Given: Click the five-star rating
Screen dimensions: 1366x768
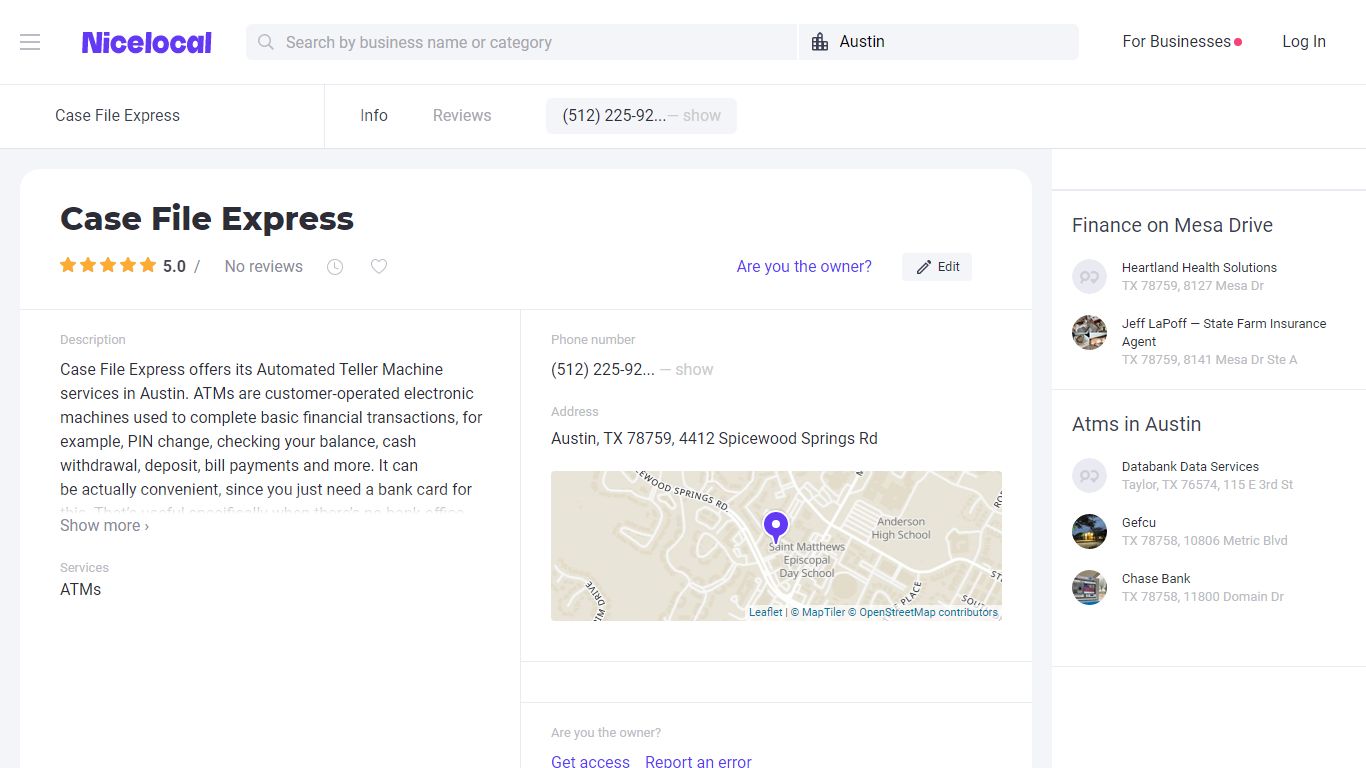Looking at the screenshot, I should coord(108,266).
